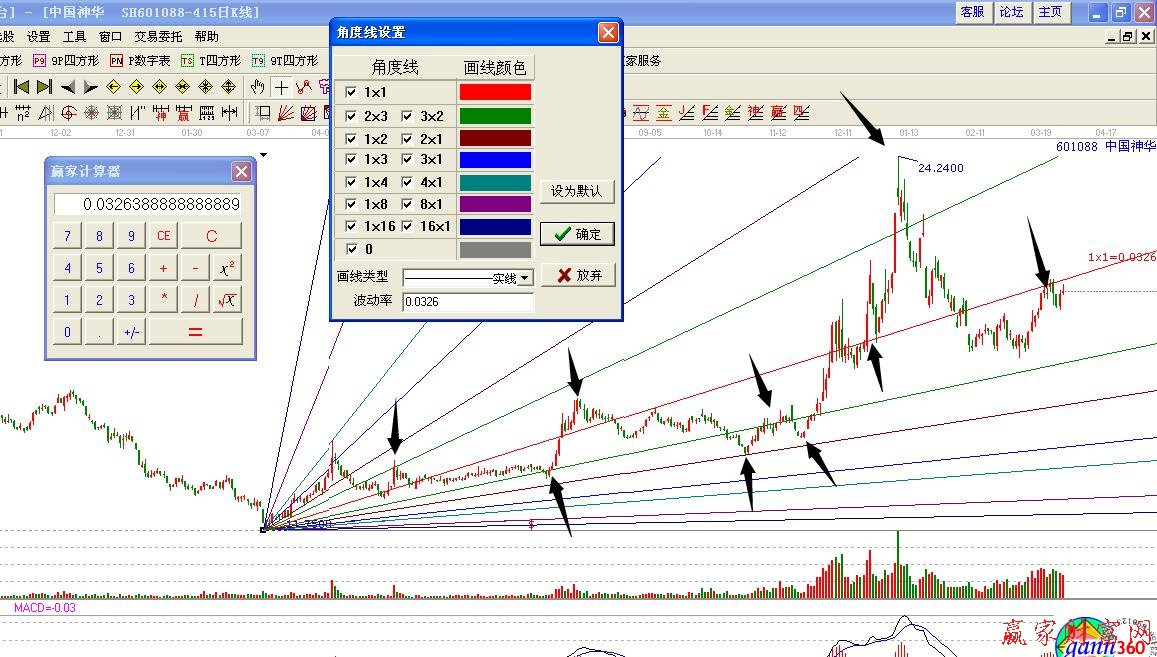The height and width of the screenshot is (657, 1157).
Task: Select the square spiderweb grid tool
Action: tap(114, 112)
